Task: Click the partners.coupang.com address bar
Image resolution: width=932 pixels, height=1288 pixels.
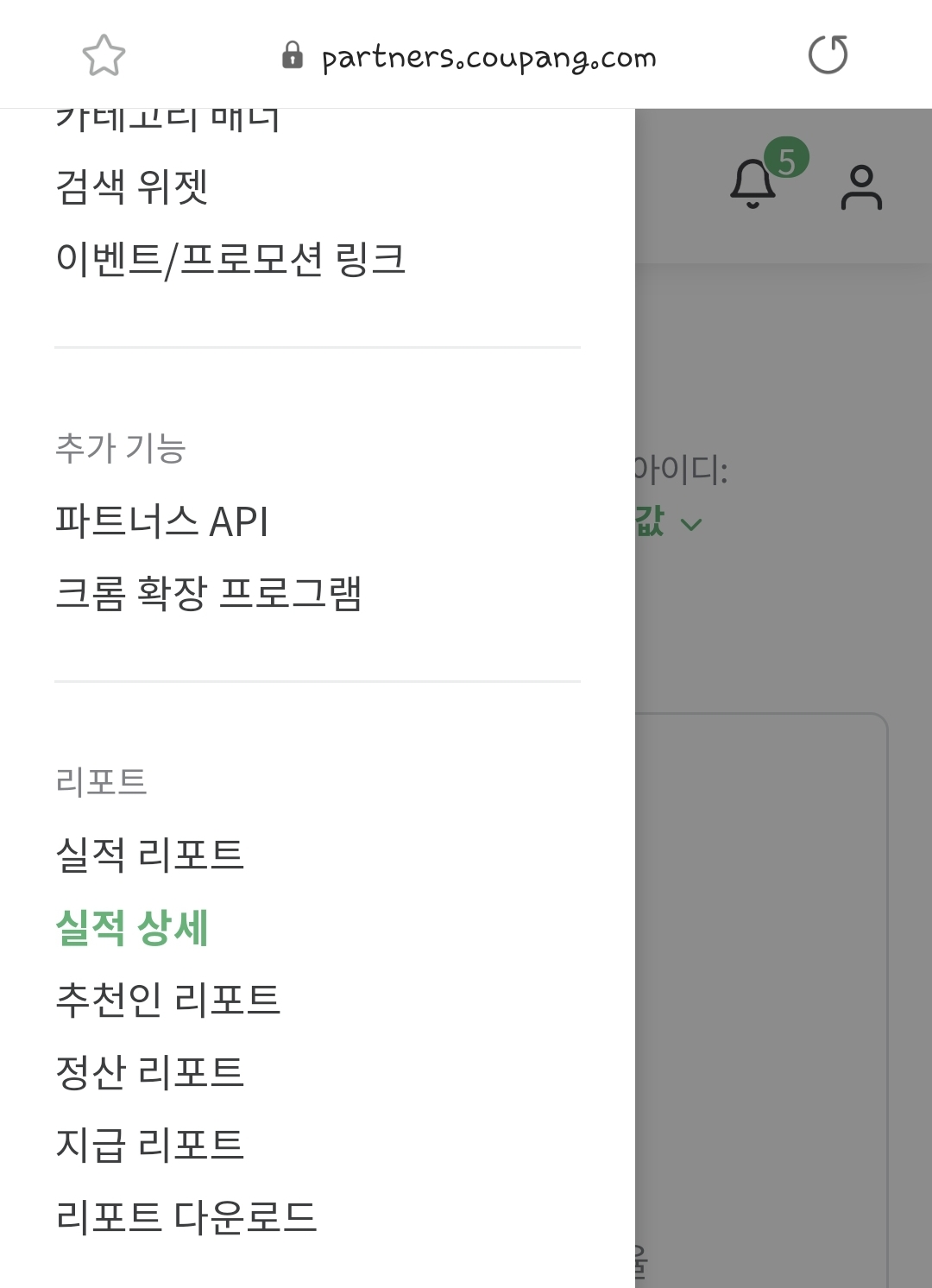Action: [469, 57]
